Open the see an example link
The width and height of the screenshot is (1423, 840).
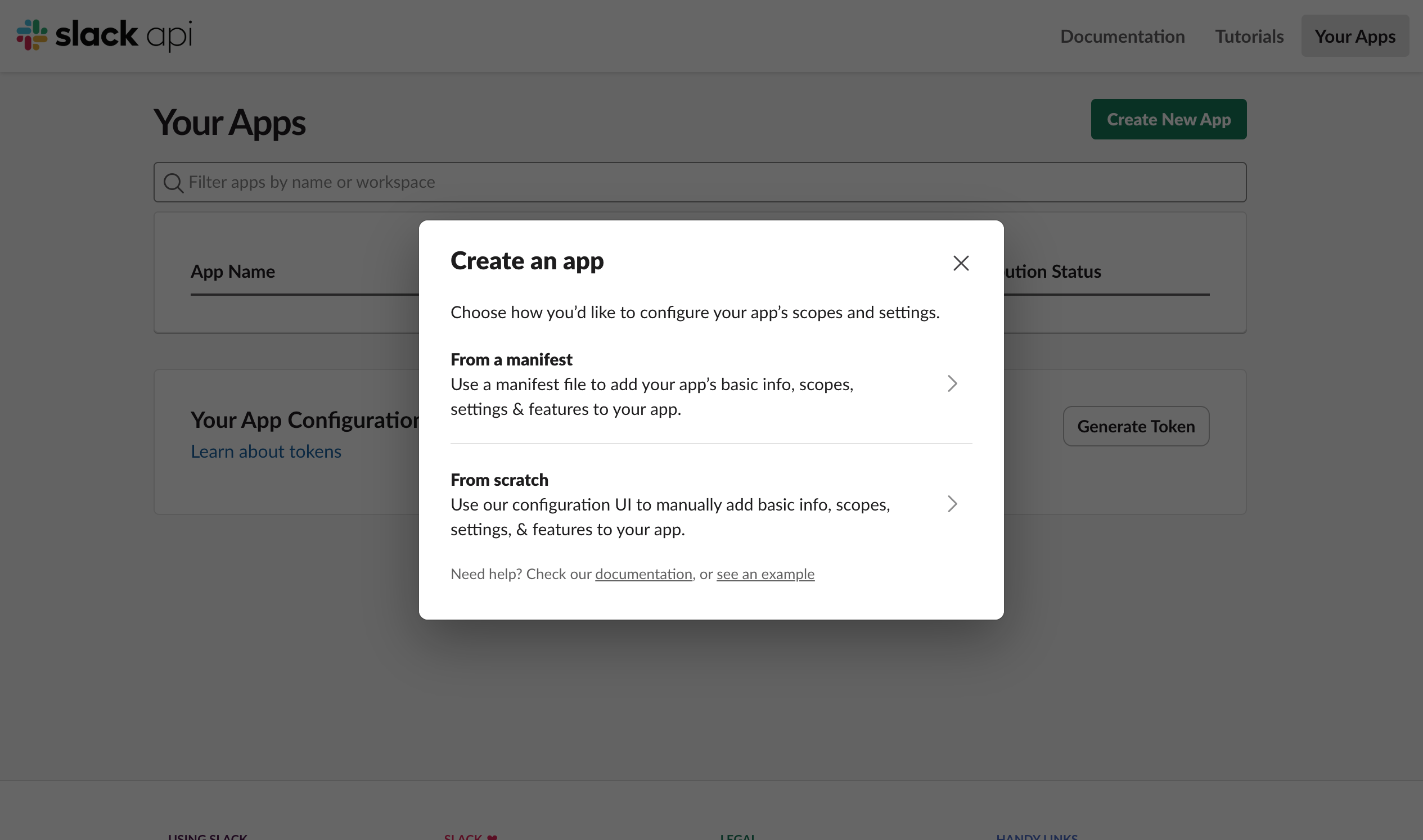pos(765,574)
